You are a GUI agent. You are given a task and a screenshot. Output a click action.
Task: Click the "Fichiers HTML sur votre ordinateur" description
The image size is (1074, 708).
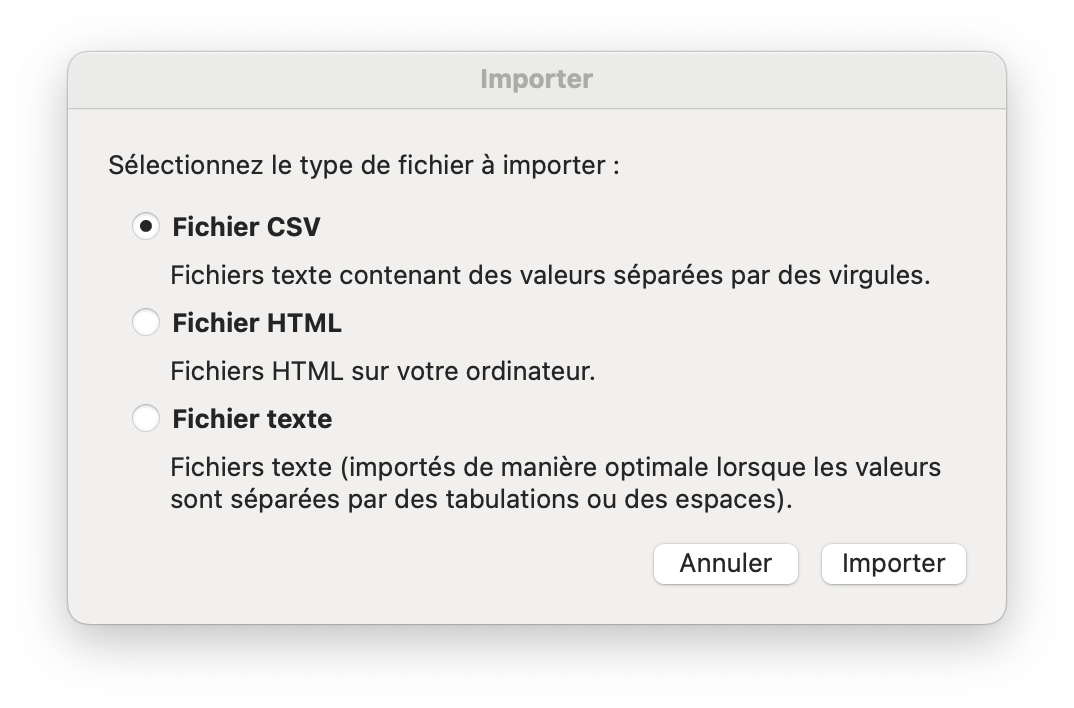(x=382, y=371)
